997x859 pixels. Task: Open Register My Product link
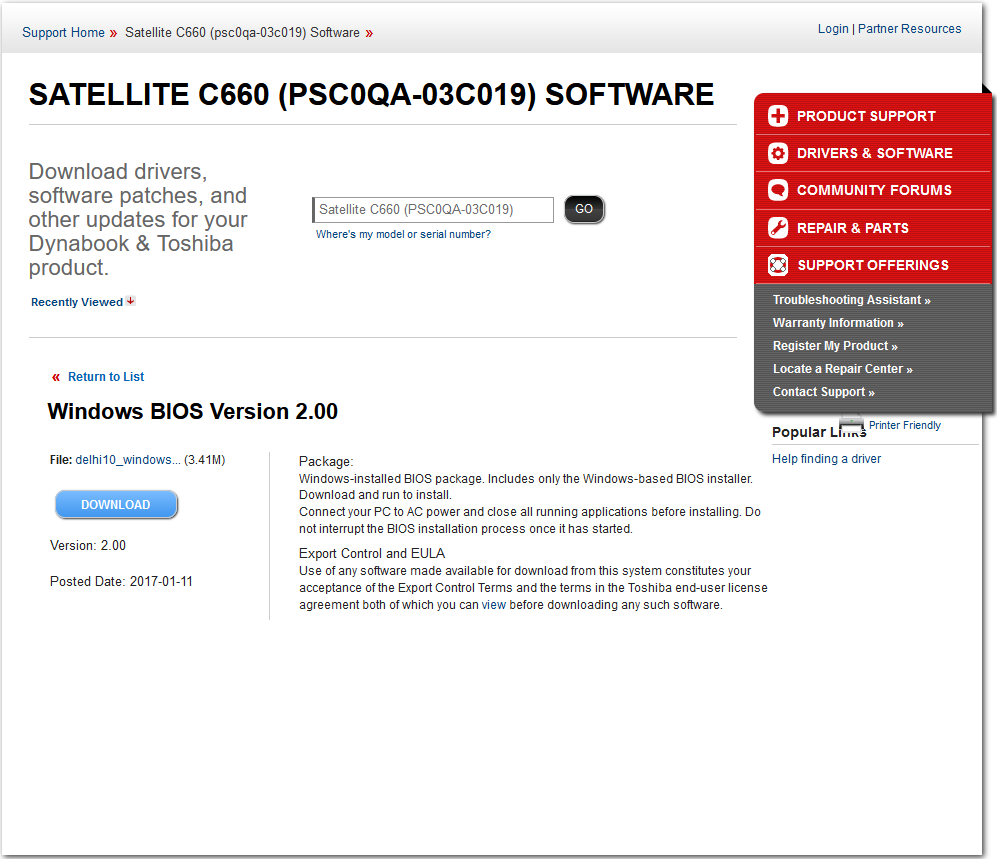tap(835, 346)
